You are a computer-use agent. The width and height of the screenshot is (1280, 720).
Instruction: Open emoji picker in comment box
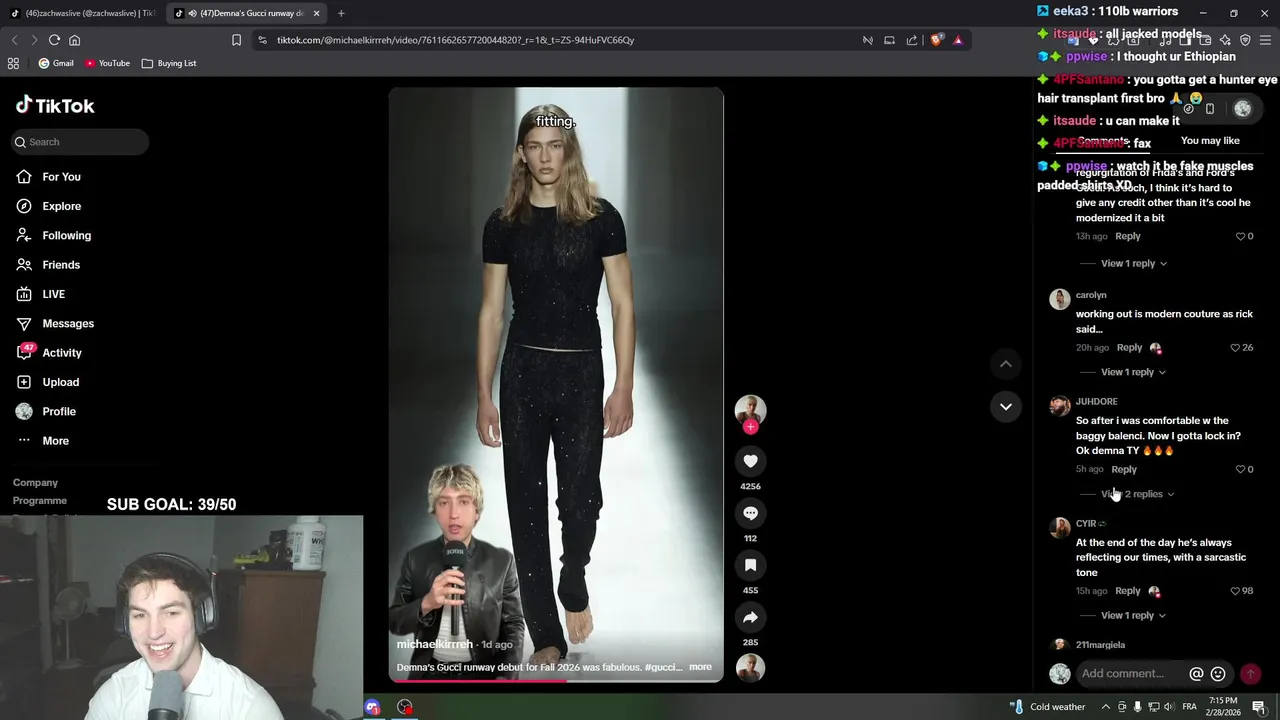(x=1218, y=674)
